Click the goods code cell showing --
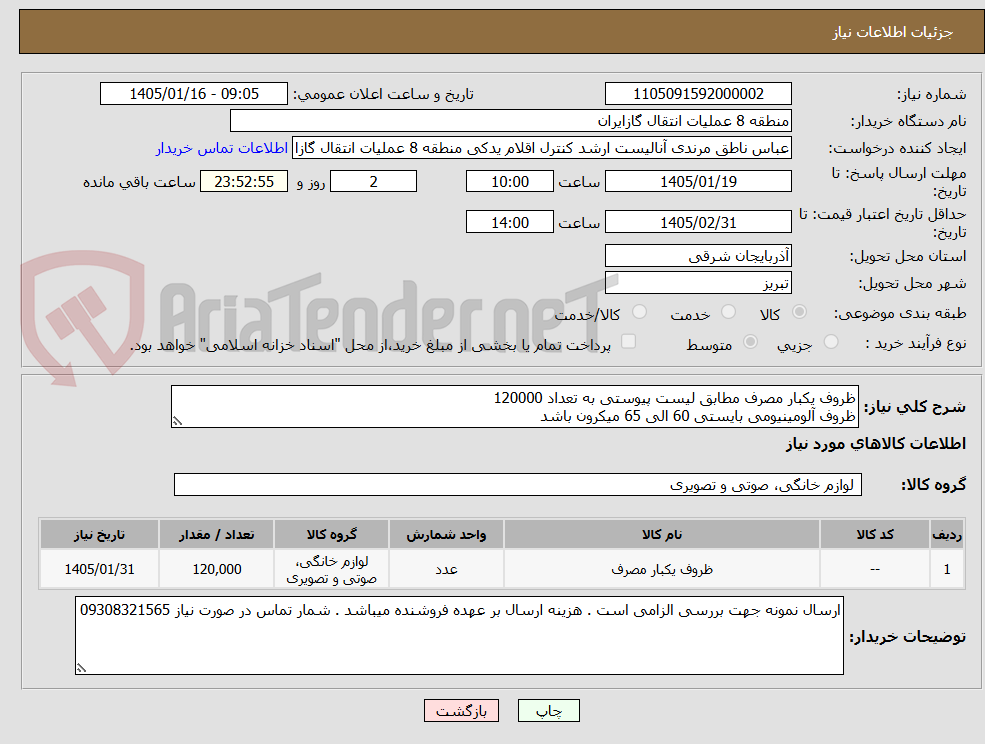This screenshot has height=744, width=985. coord(874,569)
